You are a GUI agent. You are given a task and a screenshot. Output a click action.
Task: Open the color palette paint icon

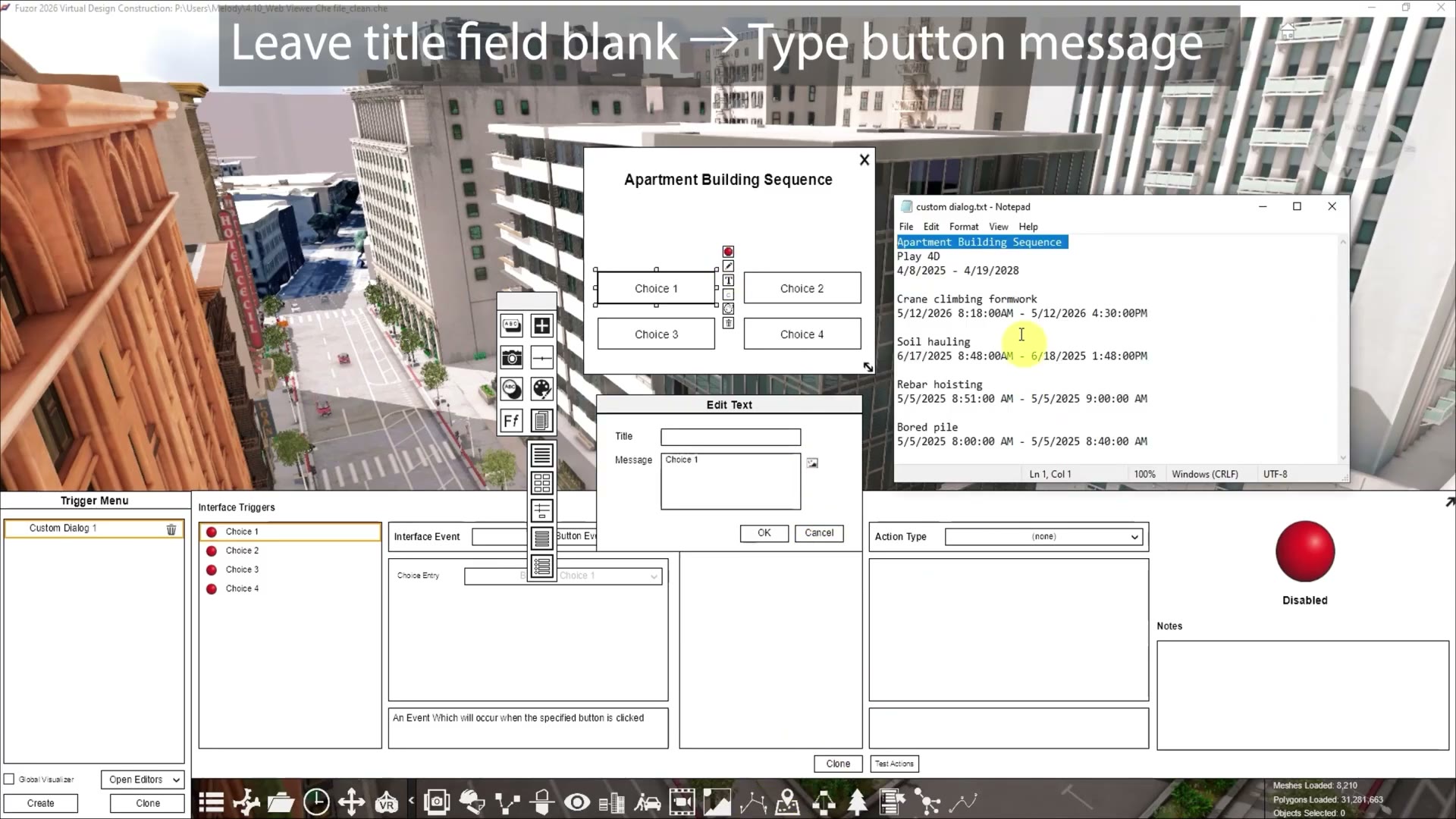point(541,389)
